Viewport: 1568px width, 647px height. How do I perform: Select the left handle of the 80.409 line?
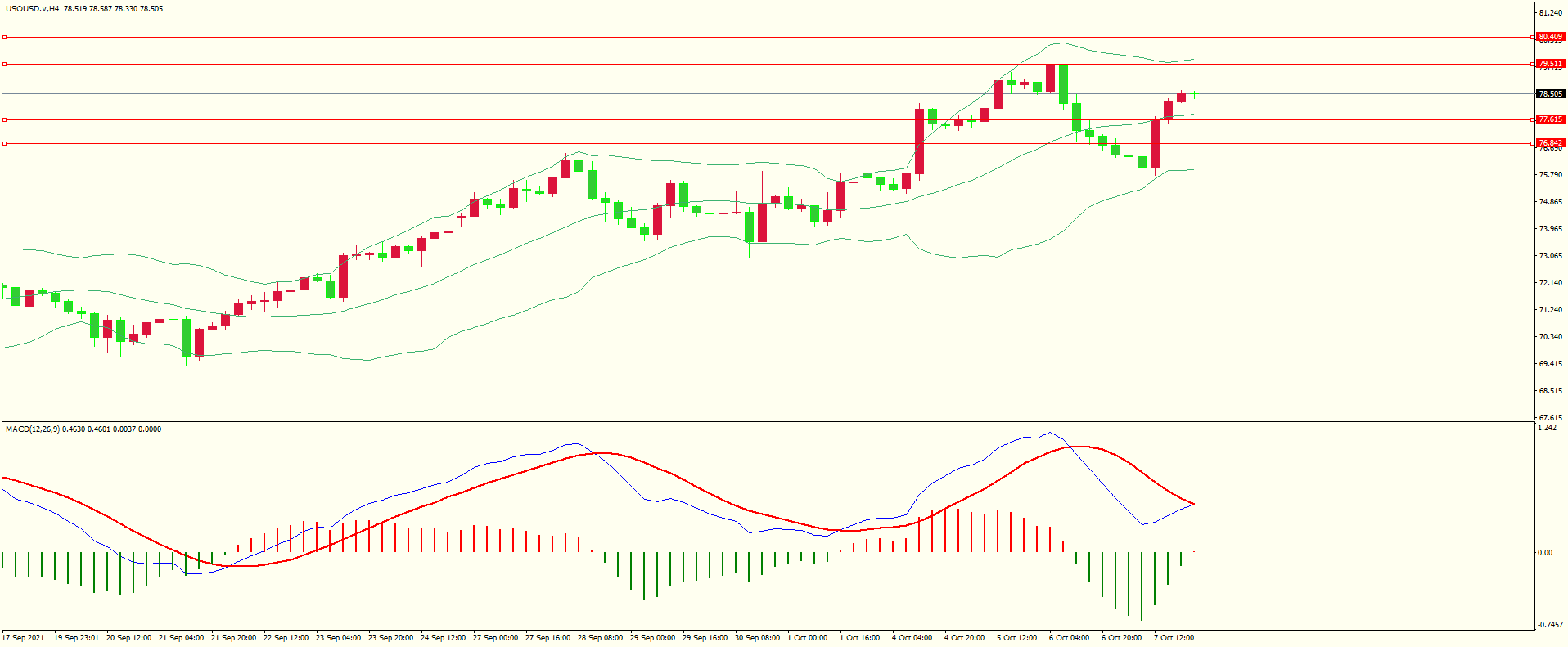pos(4,37)
